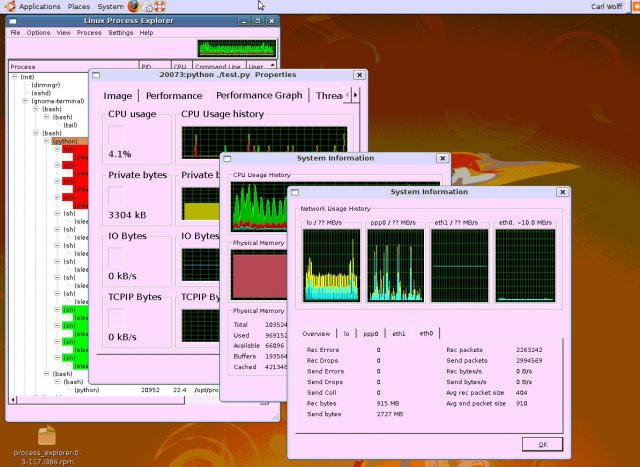This screenshot has height=467, width=640.
Task: Open window menu icon of python Properties dialog
Action: [96, 75]
